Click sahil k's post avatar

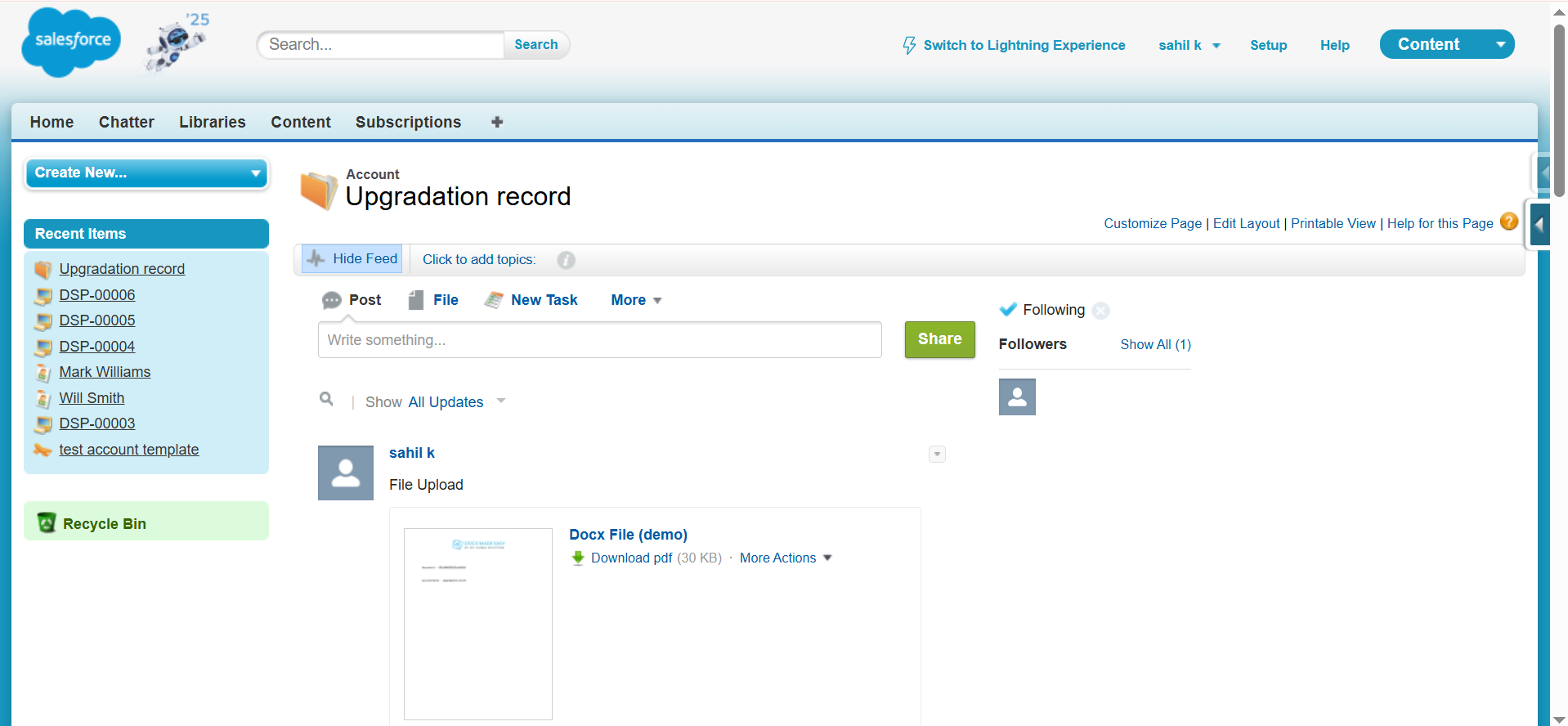(x=346, y=473)
